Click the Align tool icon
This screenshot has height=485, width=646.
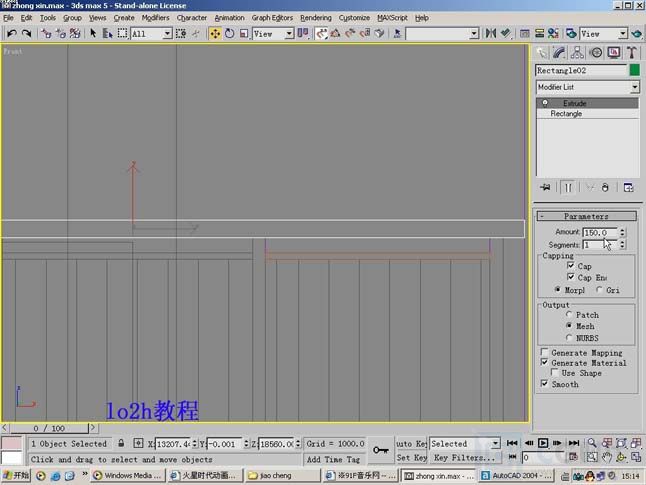click(506, 33)
